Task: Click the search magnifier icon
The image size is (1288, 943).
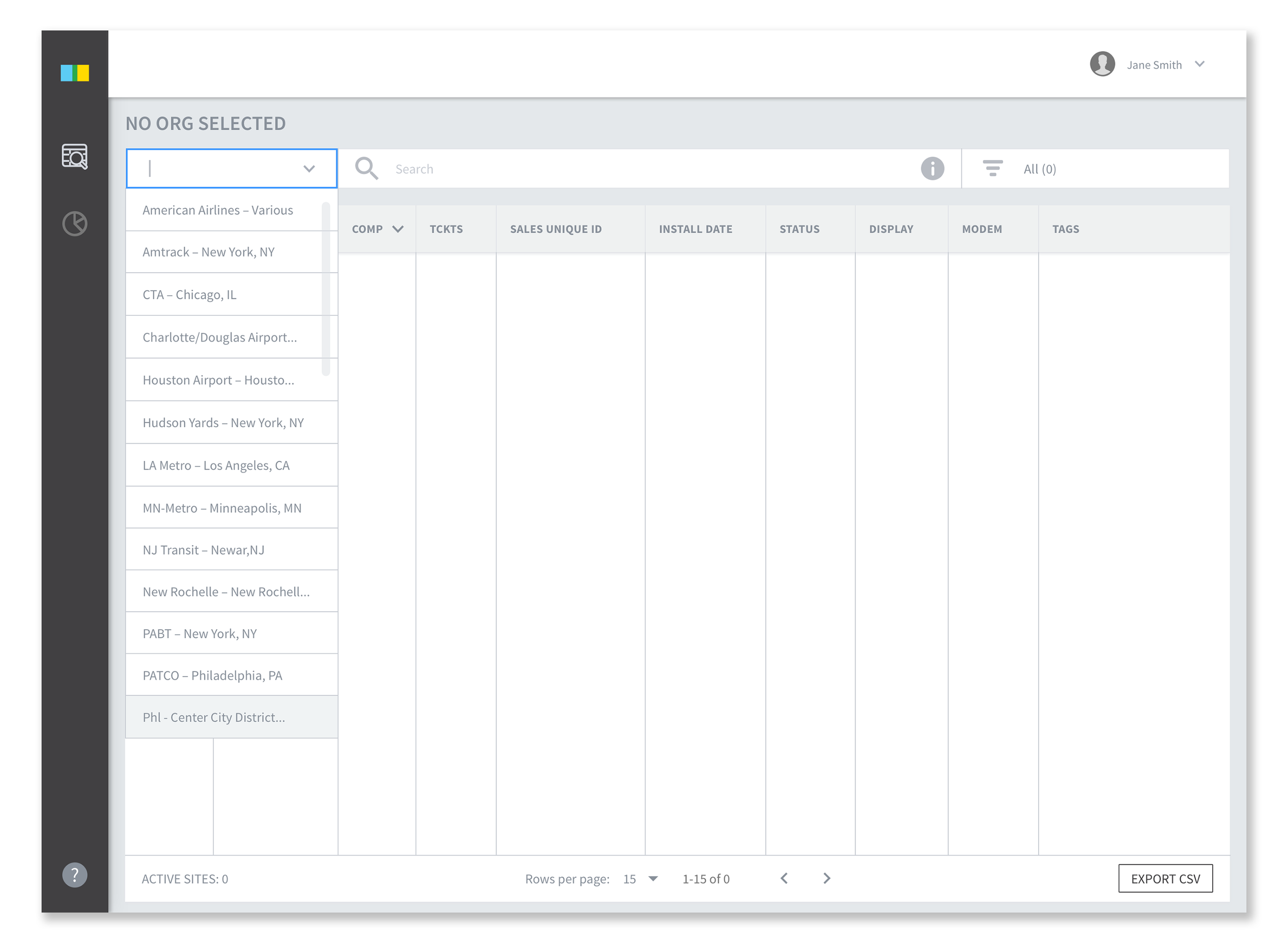Action: click(x=366, y=169)
